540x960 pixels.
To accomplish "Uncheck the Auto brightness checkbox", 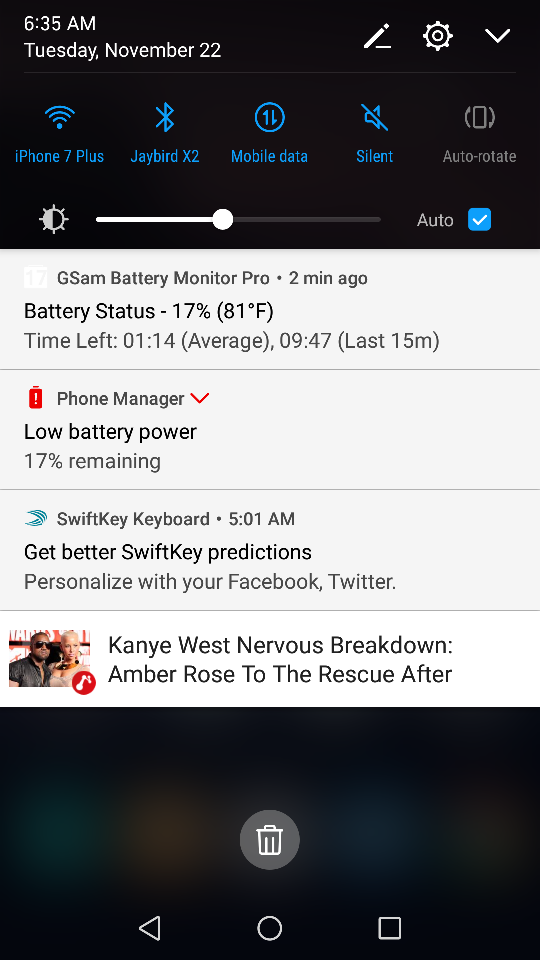I will 479,219.
